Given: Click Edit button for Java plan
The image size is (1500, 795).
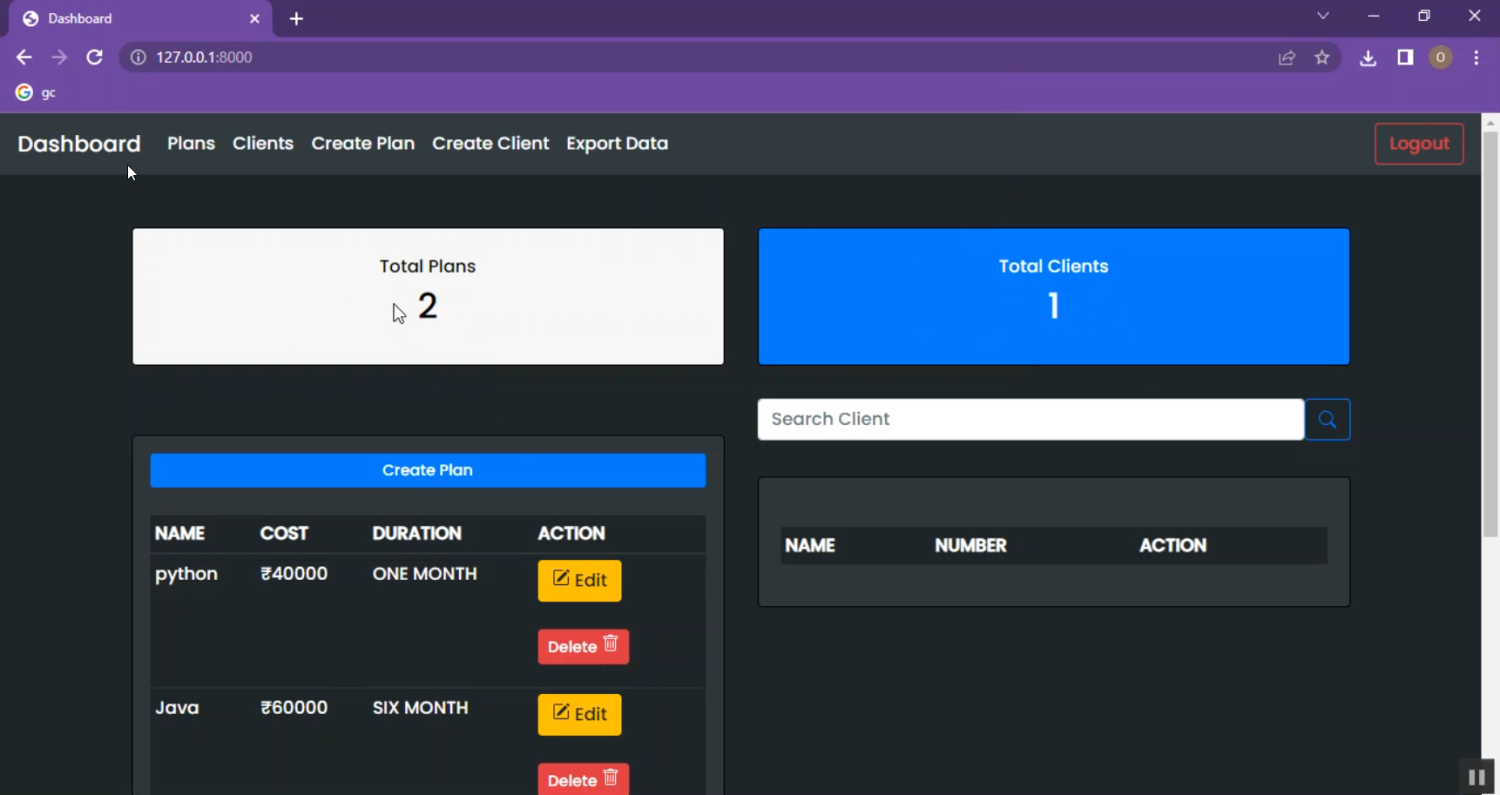Looking at the screenshot, I should [579, 715].
